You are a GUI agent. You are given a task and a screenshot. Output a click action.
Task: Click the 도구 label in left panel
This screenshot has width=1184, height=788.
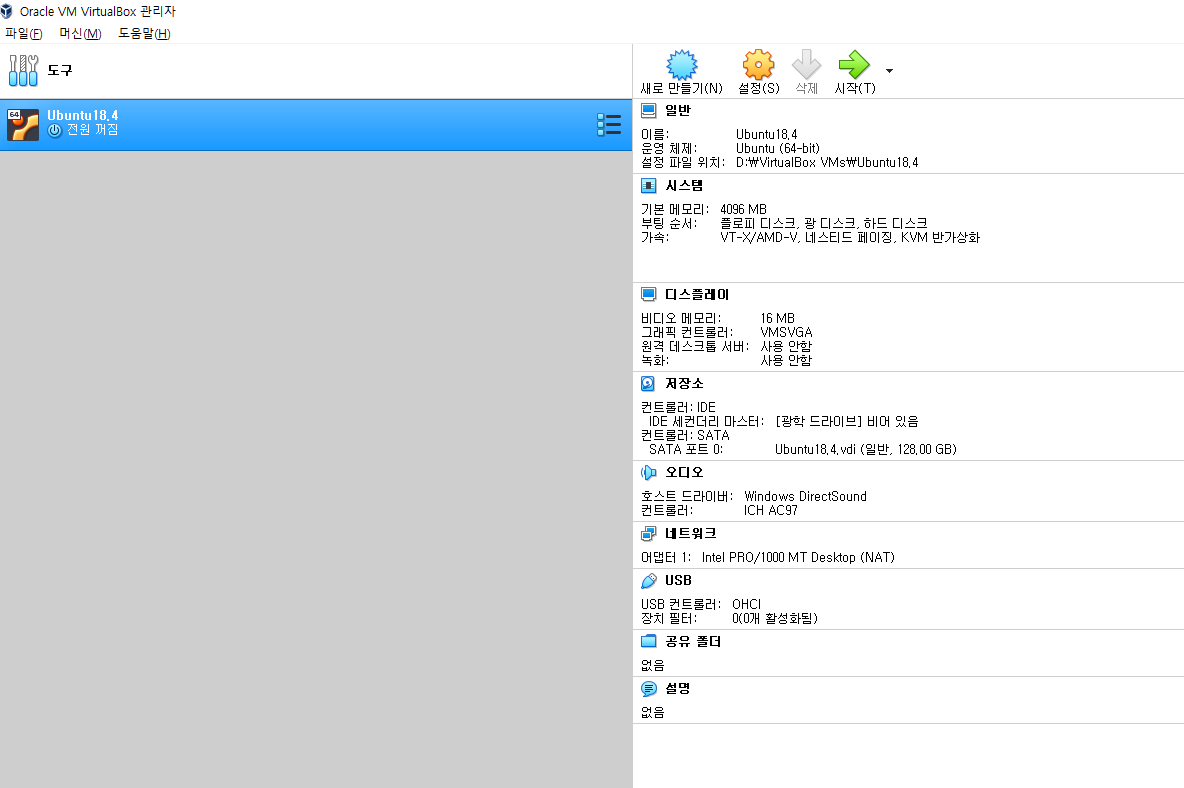pos(60,70)
